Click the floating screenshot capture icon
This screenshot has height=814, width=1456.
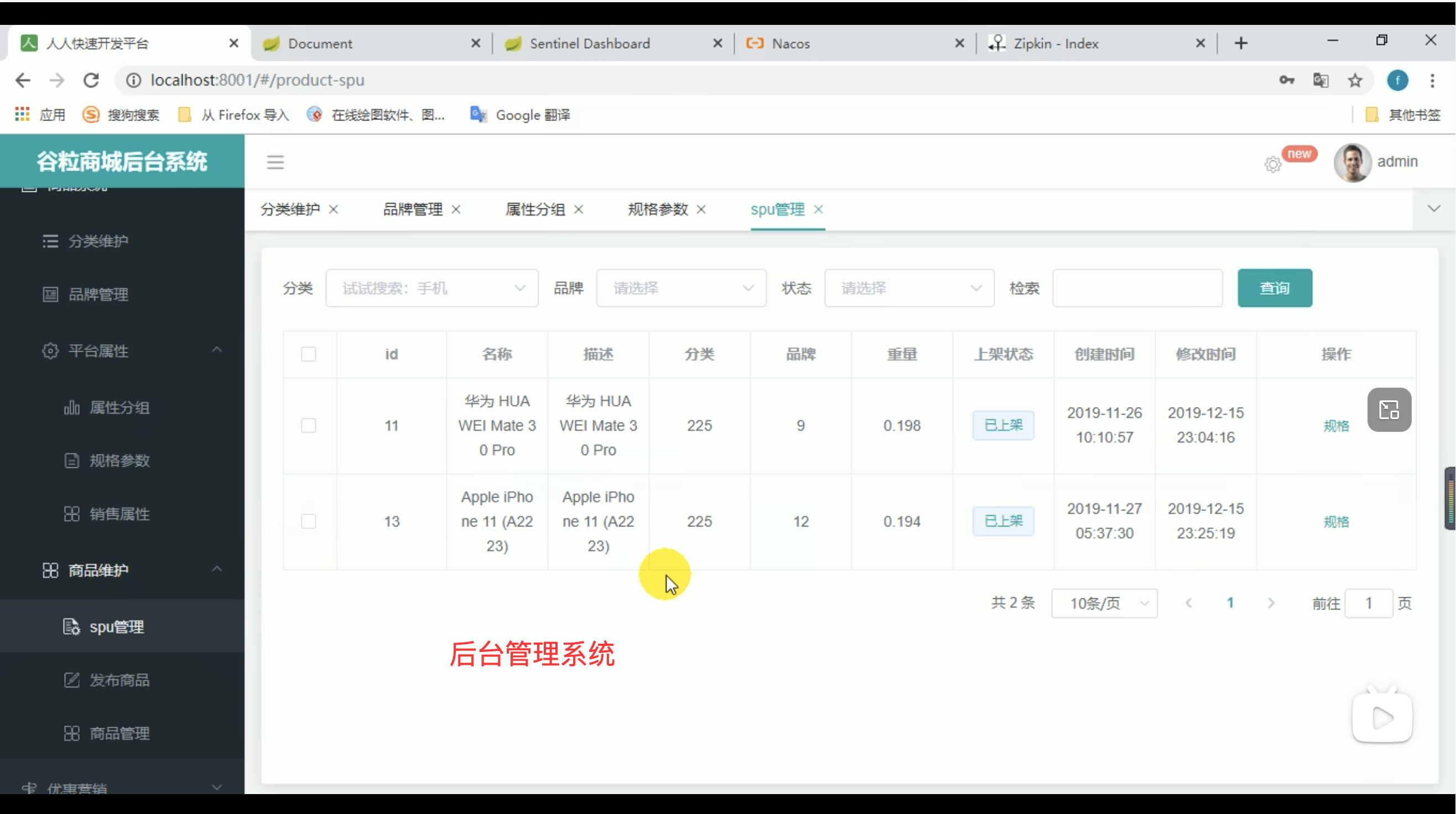[1389, 410]
